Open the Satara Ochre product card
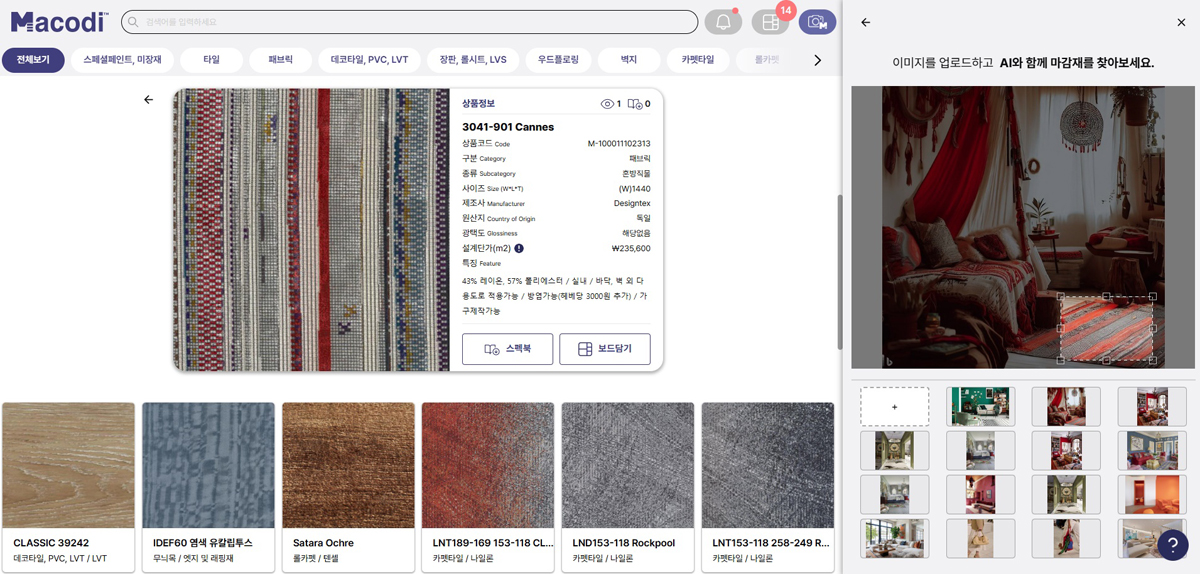1200x574 pixels. pyautogui.click(x=348, y=486)
